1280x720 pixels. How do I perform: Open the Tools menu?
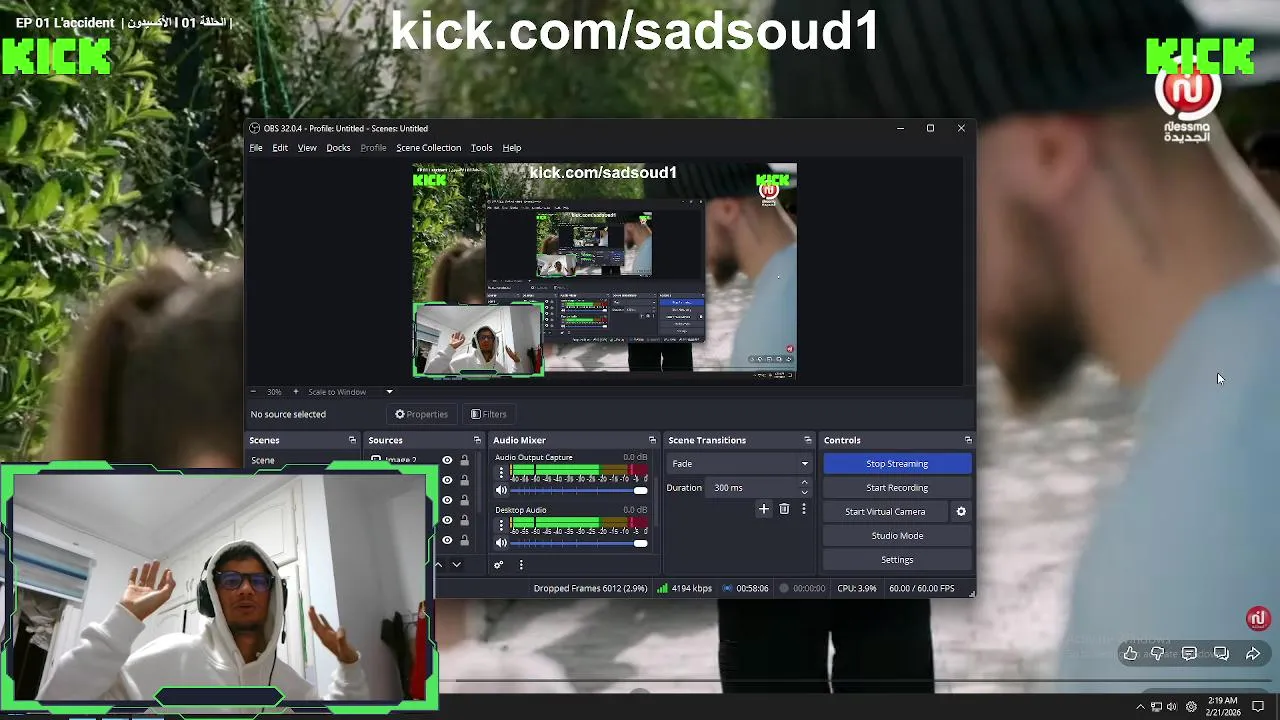click(x=481, y=148)
